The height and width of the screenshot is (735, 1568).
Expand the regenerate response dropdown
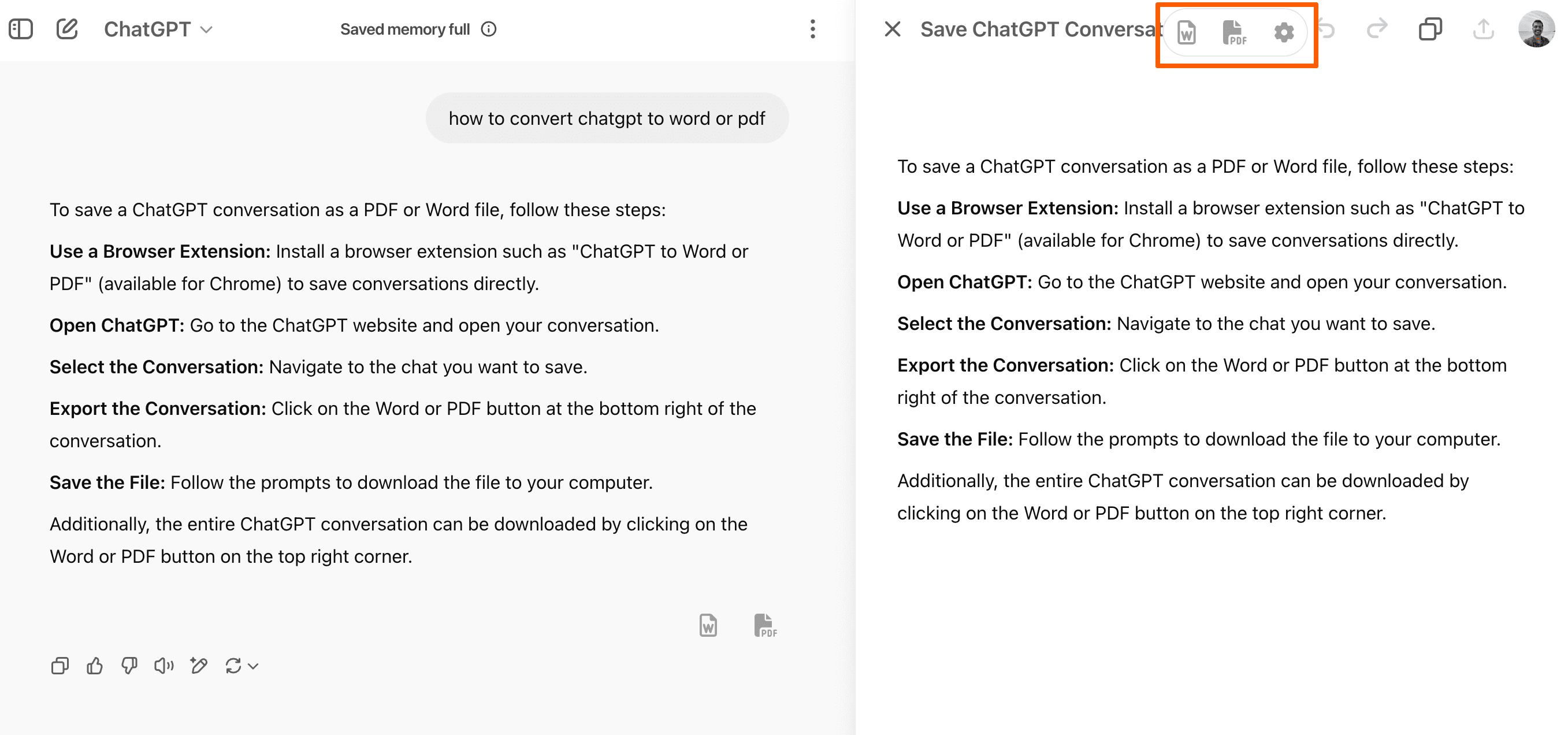(x=253, y=666)
